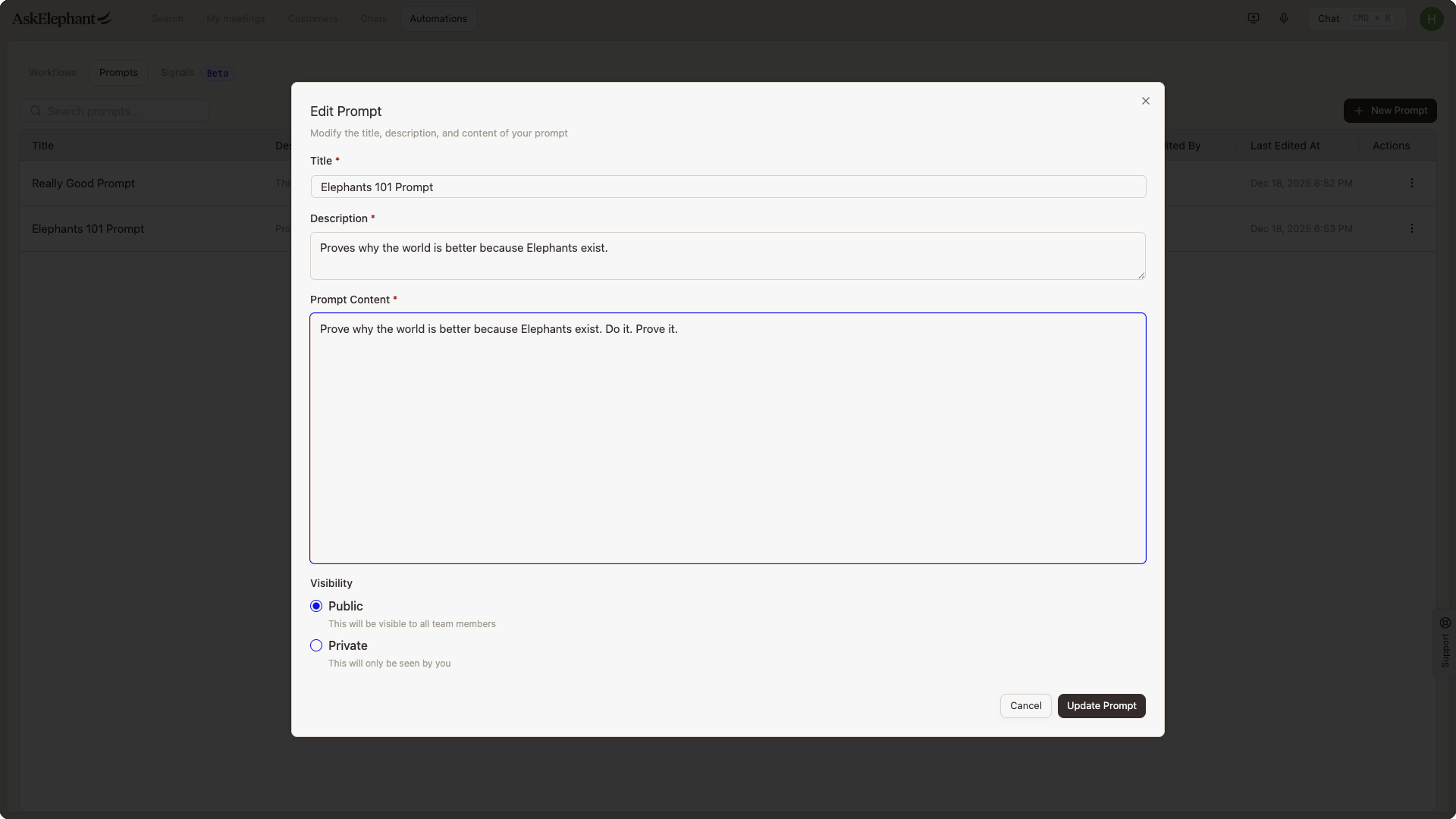Viewport: 1456px width, 819px height.
Task: Switch to the Signals Beta tab
Action: tap(197, 72)
